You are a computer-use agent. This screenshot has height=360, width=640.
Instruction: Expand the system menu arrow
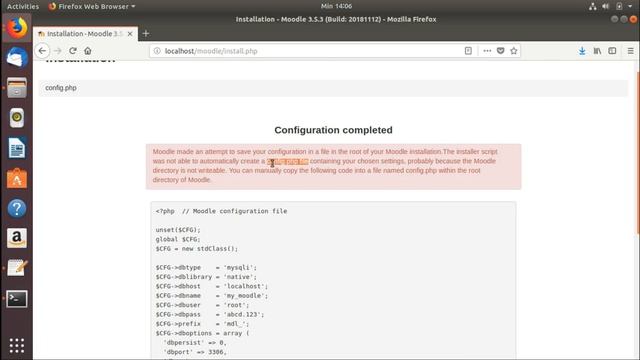[x=630, y=6]
